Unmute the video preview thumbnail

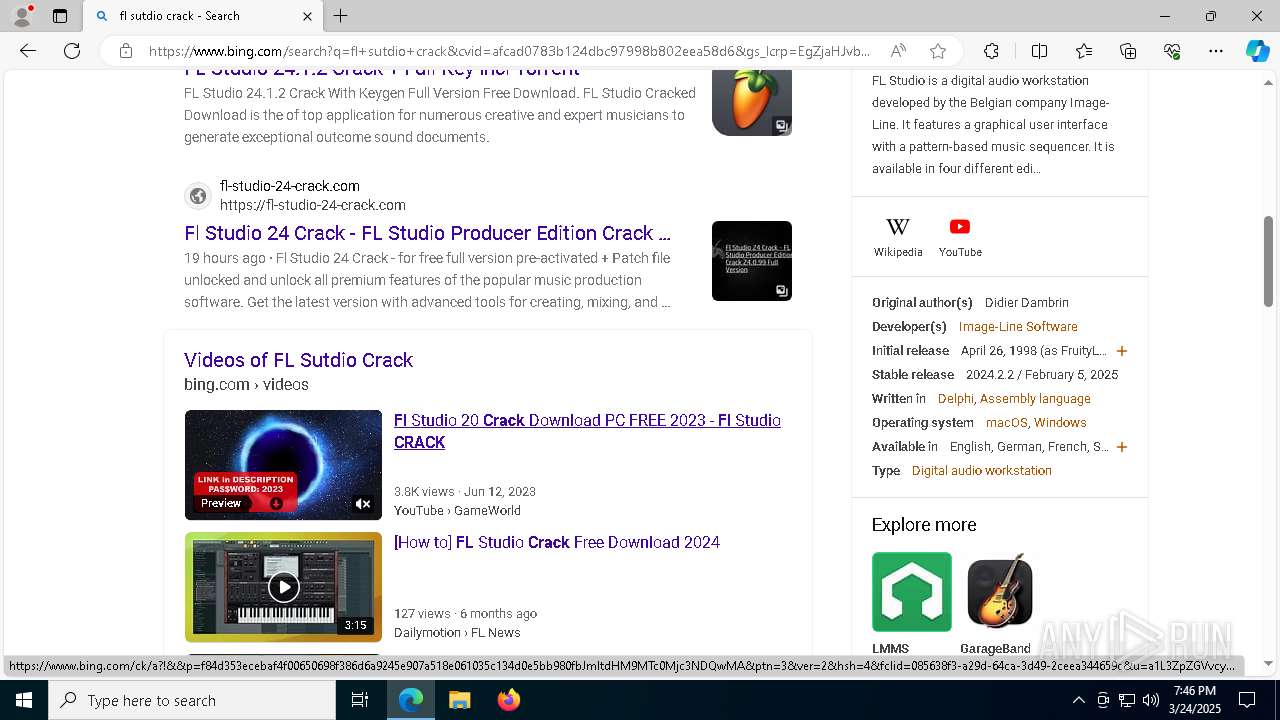(x=364, y=504)
